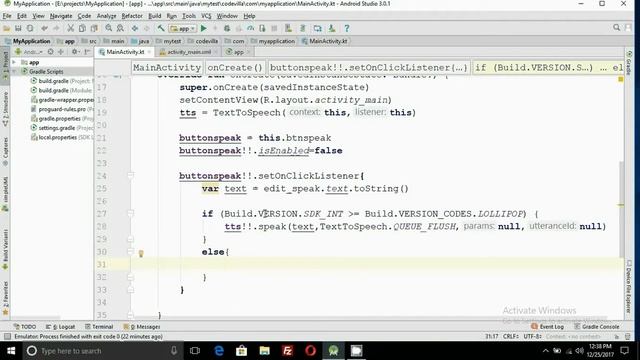Click the AVD Manager icon
This screenshot has width=640, height=360.
[x=289, y=29]
